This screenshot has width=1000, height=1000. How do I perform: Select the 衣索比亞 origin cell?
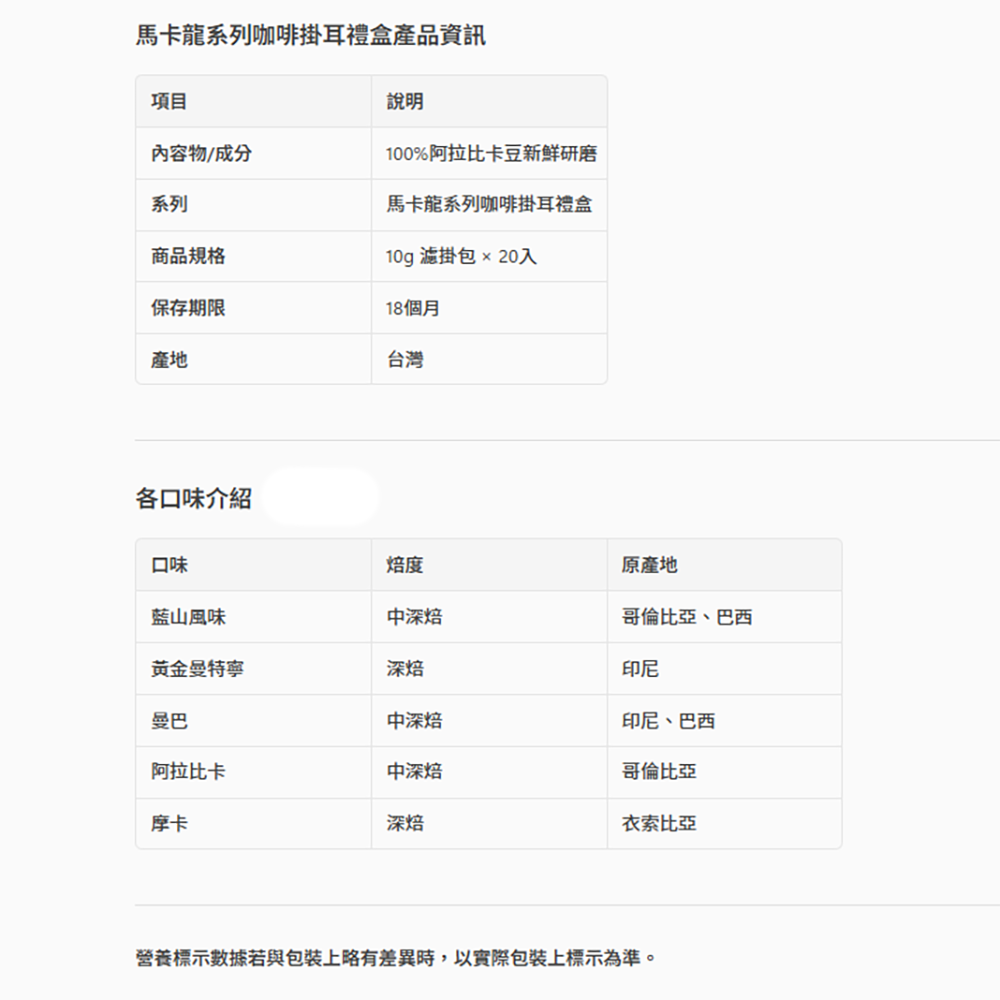tap(658, 824)
